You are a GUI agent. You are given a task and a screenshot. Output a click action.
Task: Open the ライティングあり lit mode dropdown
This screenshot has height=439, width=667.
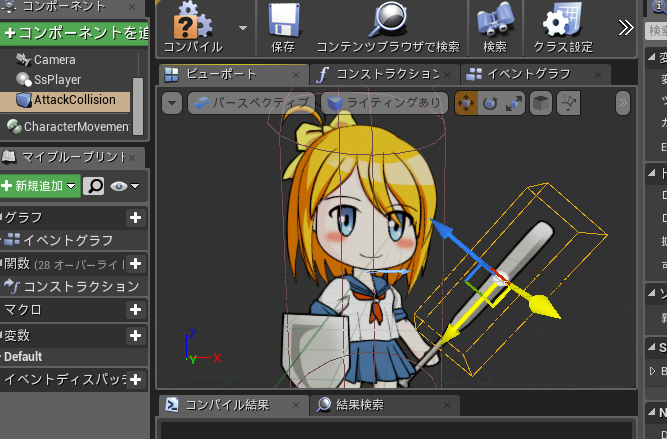coord(385,103)
